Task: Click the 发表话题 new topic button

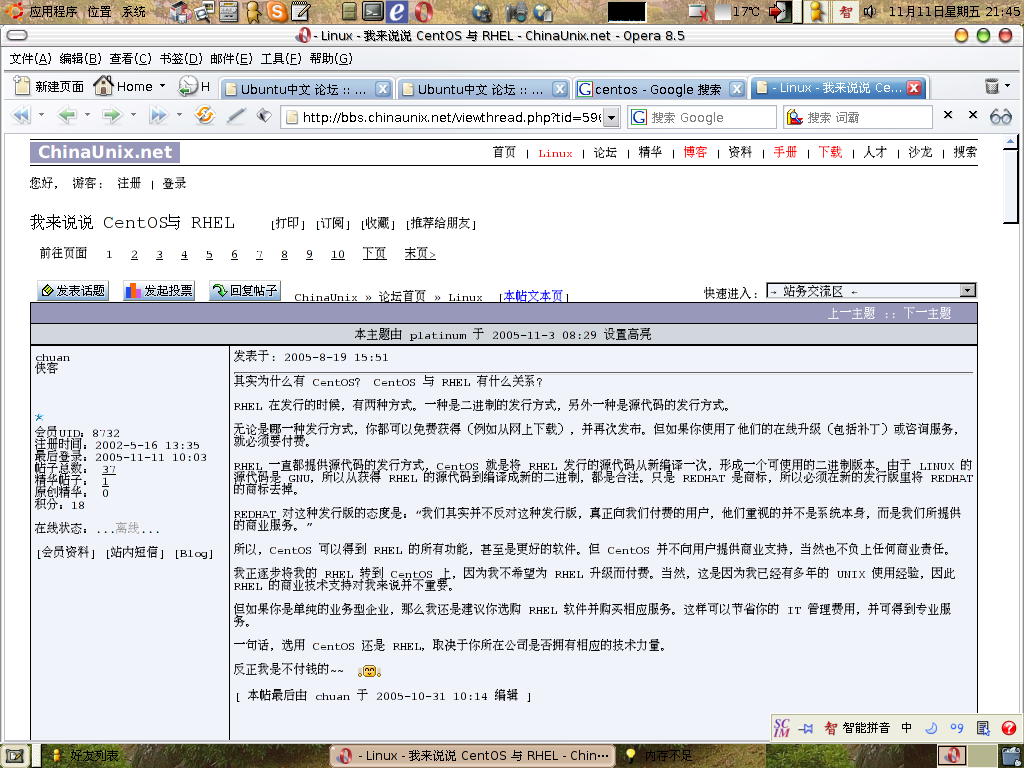Action: pos(72,291)
